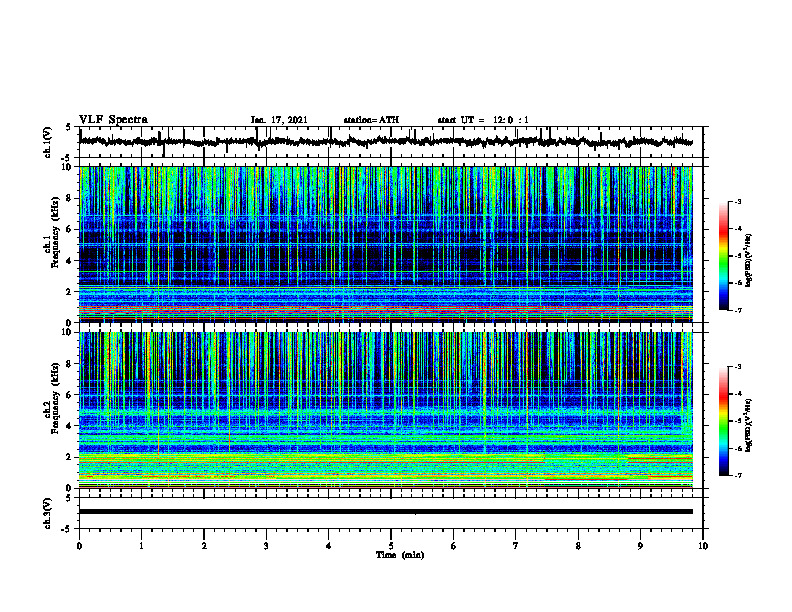Click the ch.2 "Frequency (kHz)" axis label

[55, 398]
